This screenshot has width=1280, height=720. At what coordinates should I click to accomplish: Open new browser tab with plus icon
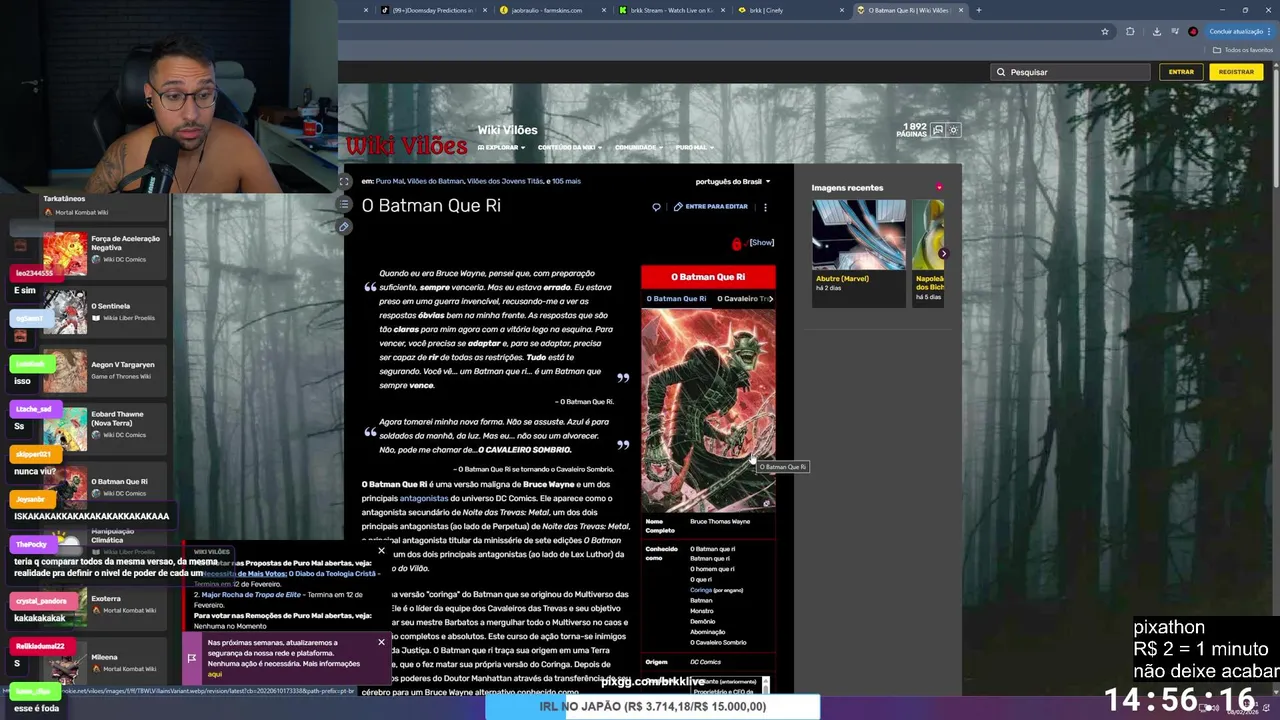pyautogui.click(x=979, y=10)
